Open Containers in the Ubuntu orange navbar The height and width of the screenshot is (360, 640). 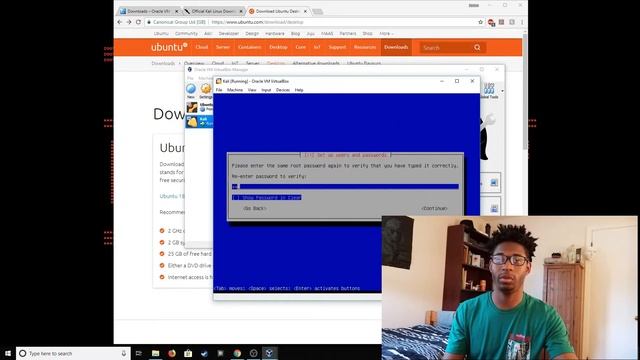coord(249,47)
